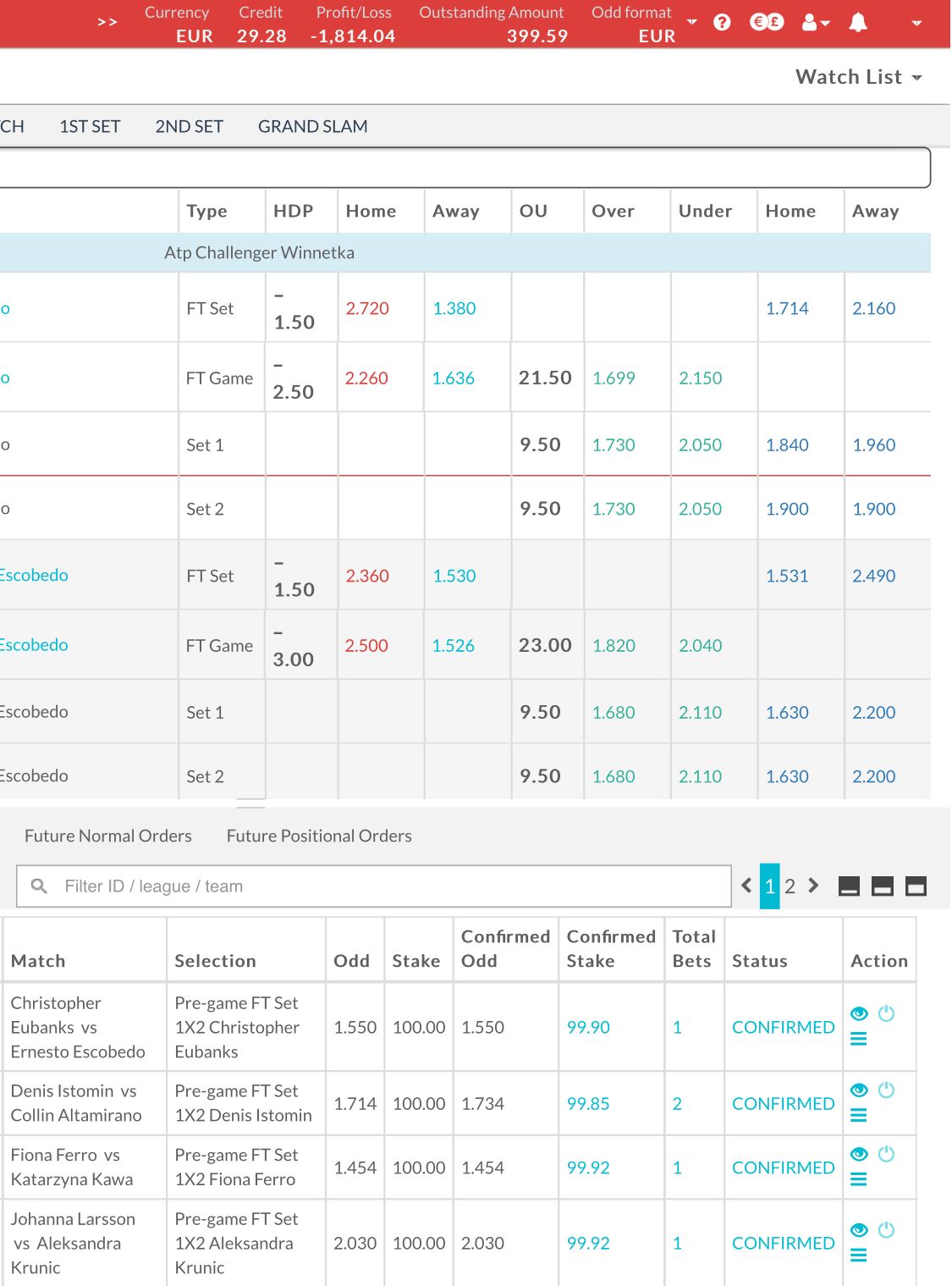The width and height of the screenshot is (952, 1286).
Task: Select Home odds 2.360 on Escobedo FT Set
Action: [367, 576]
